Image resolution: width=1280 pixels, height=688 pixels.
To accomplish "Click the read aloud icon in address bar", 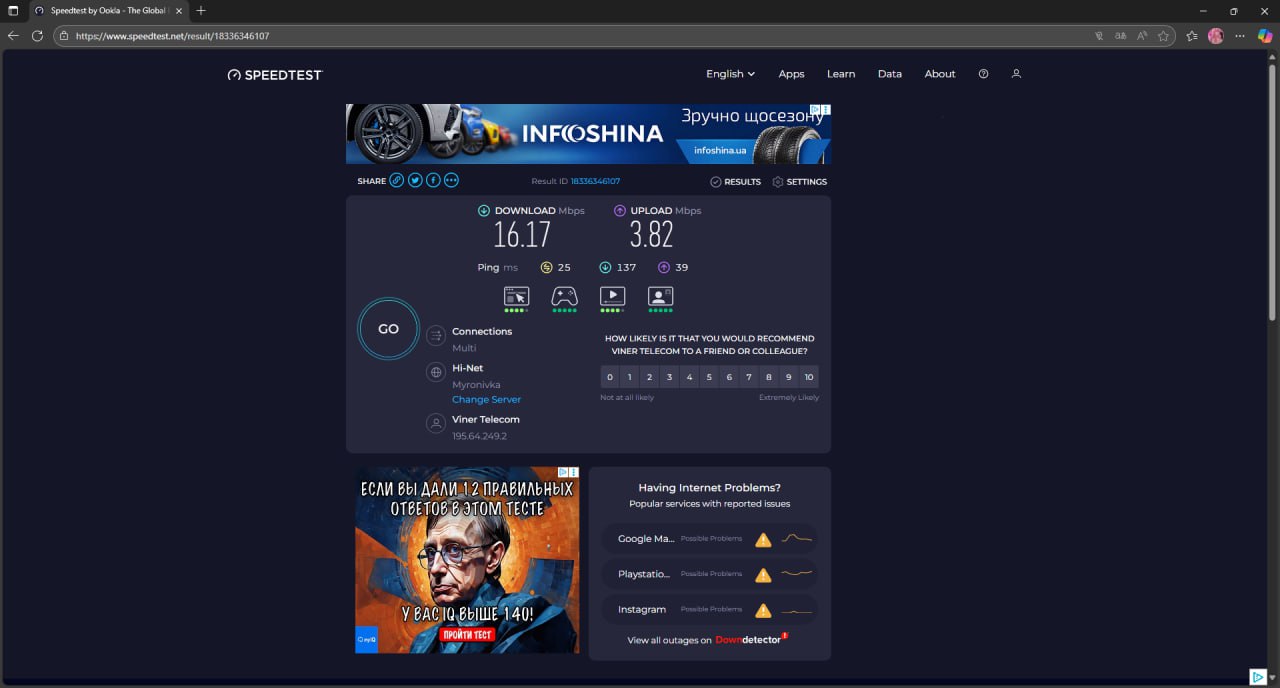I will [1142, 35].
